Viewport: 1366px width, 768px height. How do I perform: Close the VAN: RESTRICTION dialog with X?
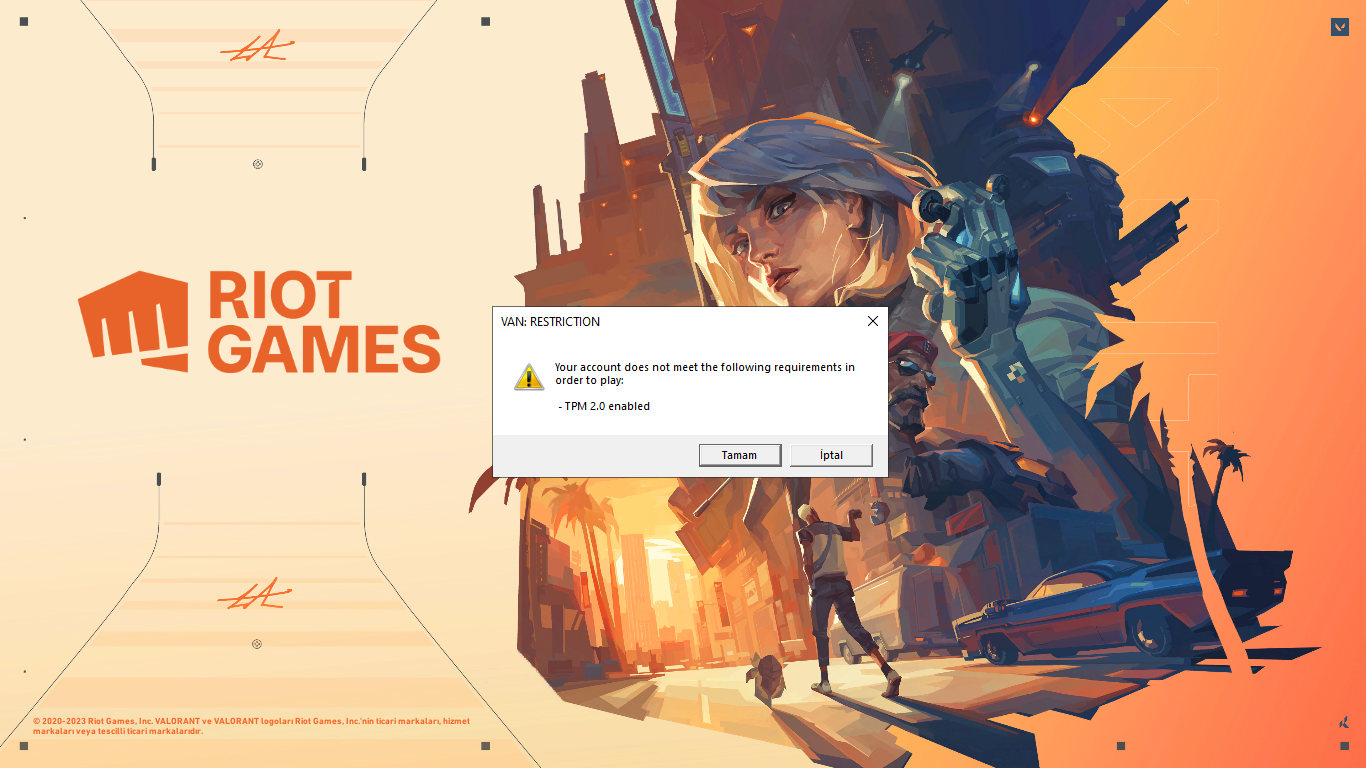coord(872,321)
